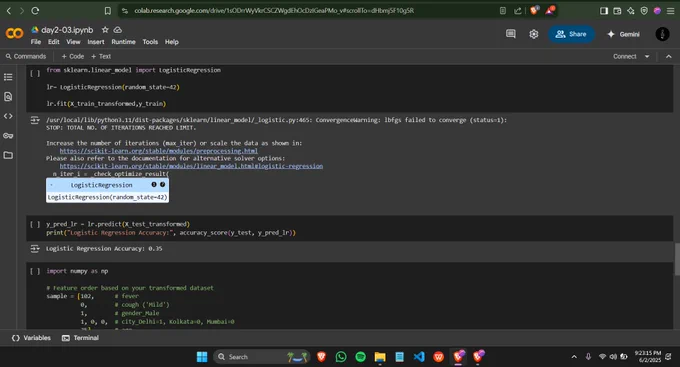Bookmark this page in browser

coord(108,10)
